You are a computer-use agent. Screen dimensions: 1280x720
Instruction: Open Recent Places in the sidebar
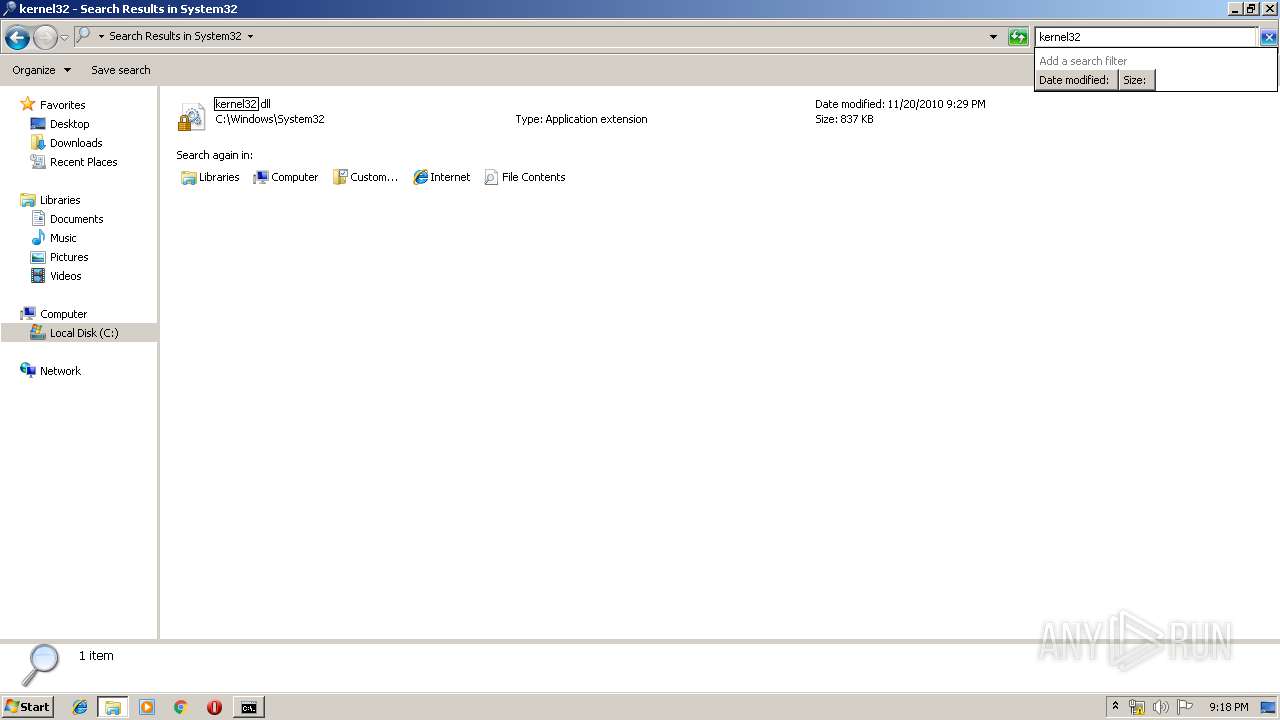[83, 162]
